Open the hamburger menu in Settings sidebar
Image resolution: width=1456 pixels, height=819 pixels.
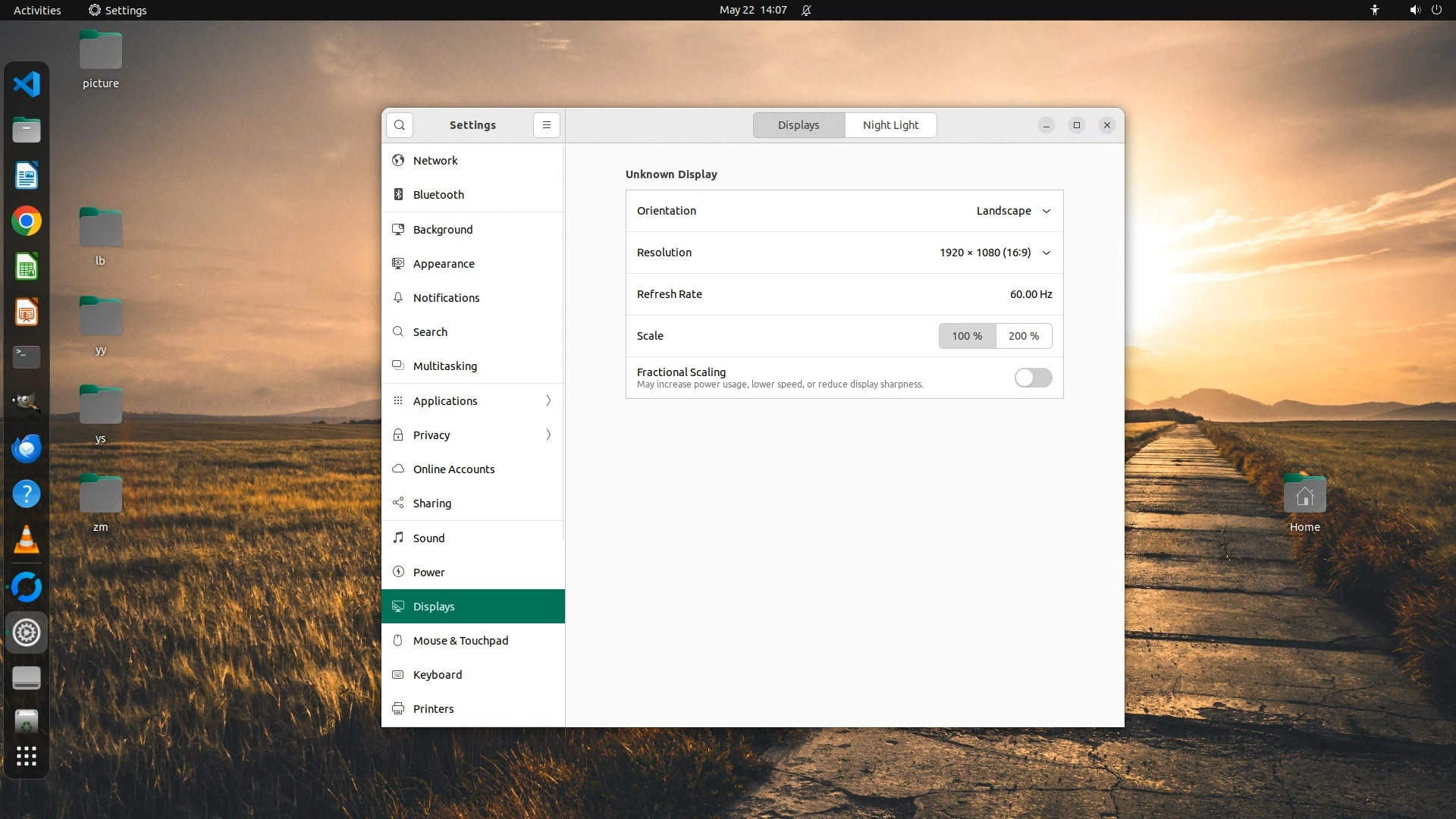tap(546, 125)
